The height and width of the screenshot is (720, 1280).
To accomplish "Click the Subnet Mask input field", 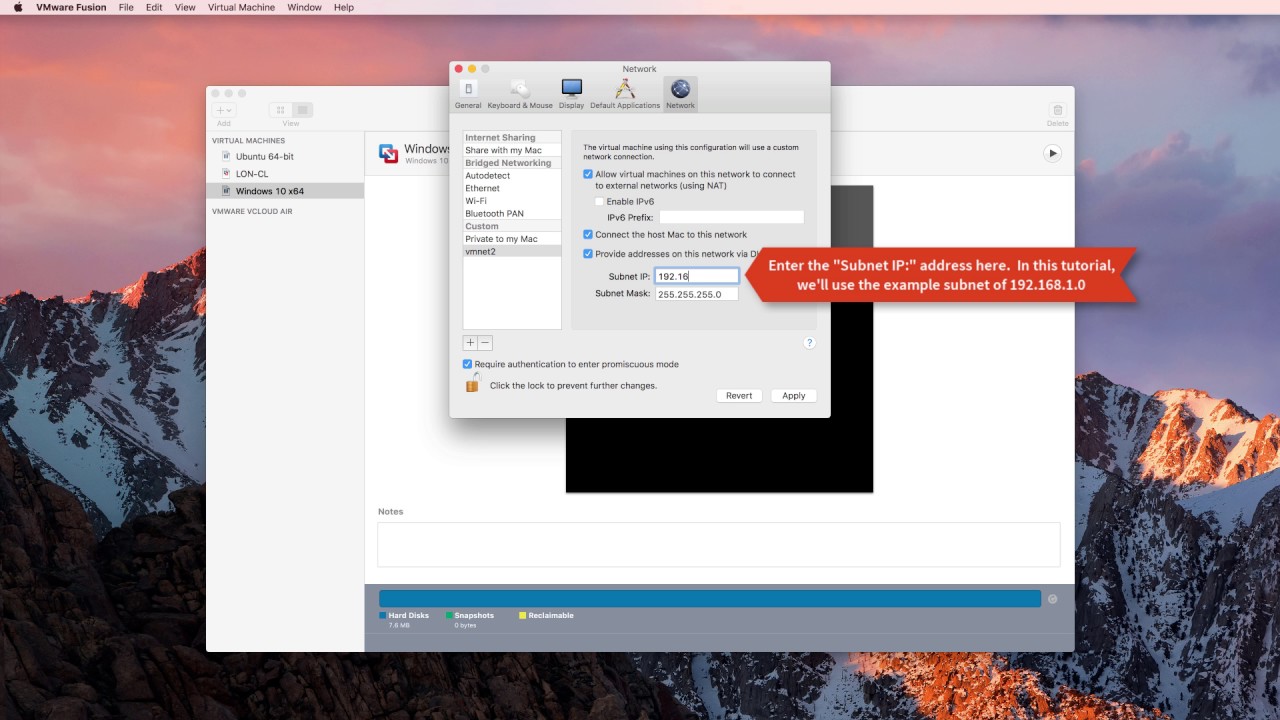I will pyautogui.click(x=697, y=294).
